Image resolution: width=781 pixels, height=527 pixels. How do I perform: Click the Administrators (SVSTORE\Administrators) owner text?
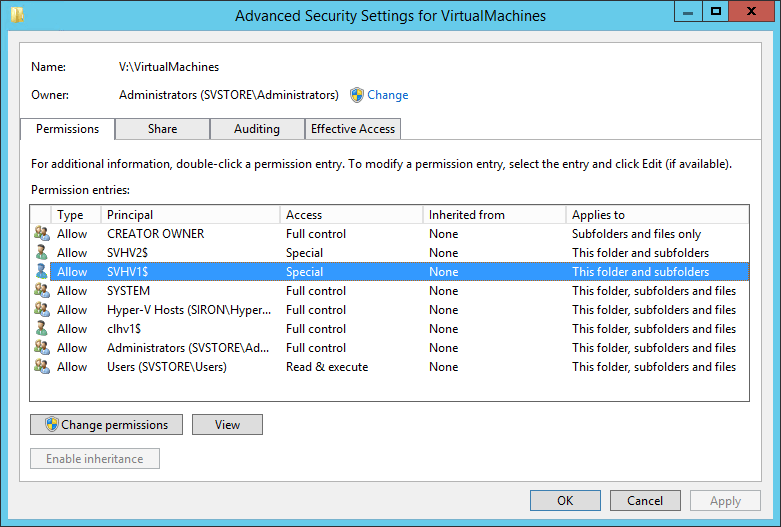[x=229, y=95]
